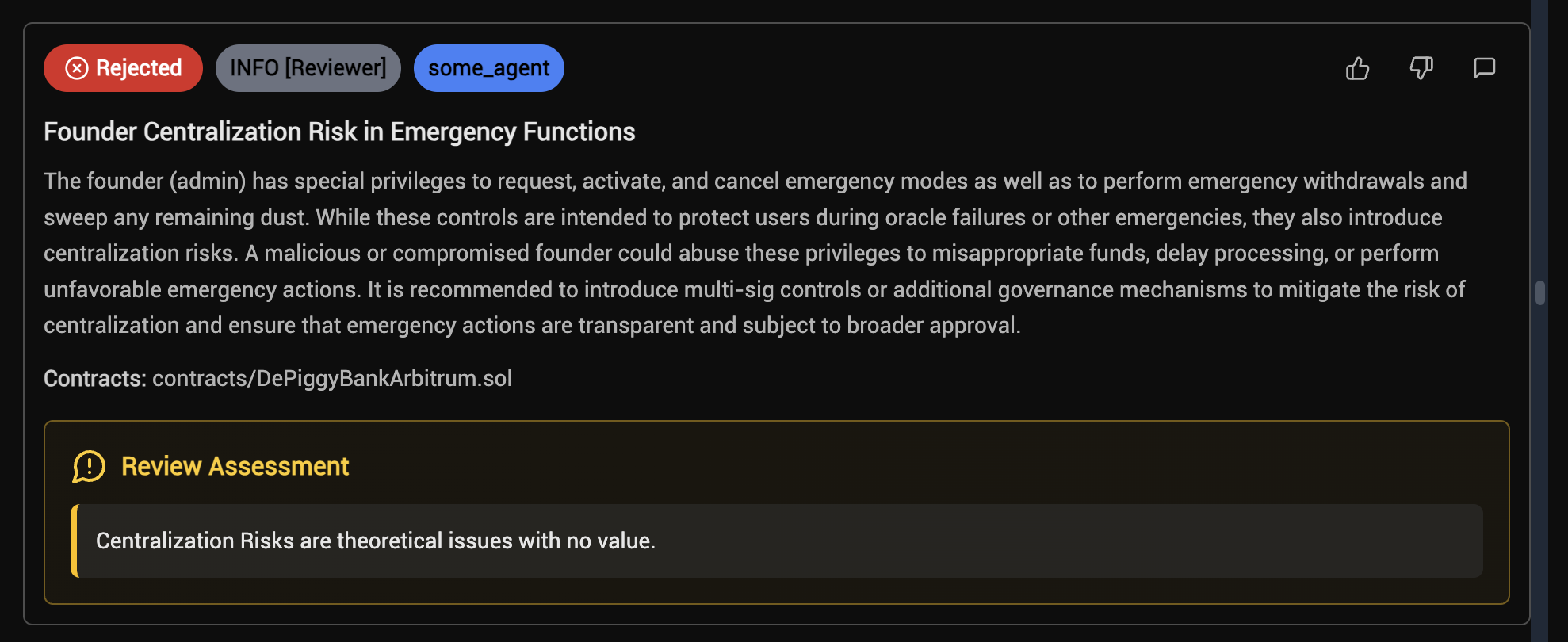Viewport: 1568px width, 642px height.
Task: Select the INFO [Reviewer] severity badge
Action: click(308, 69)
